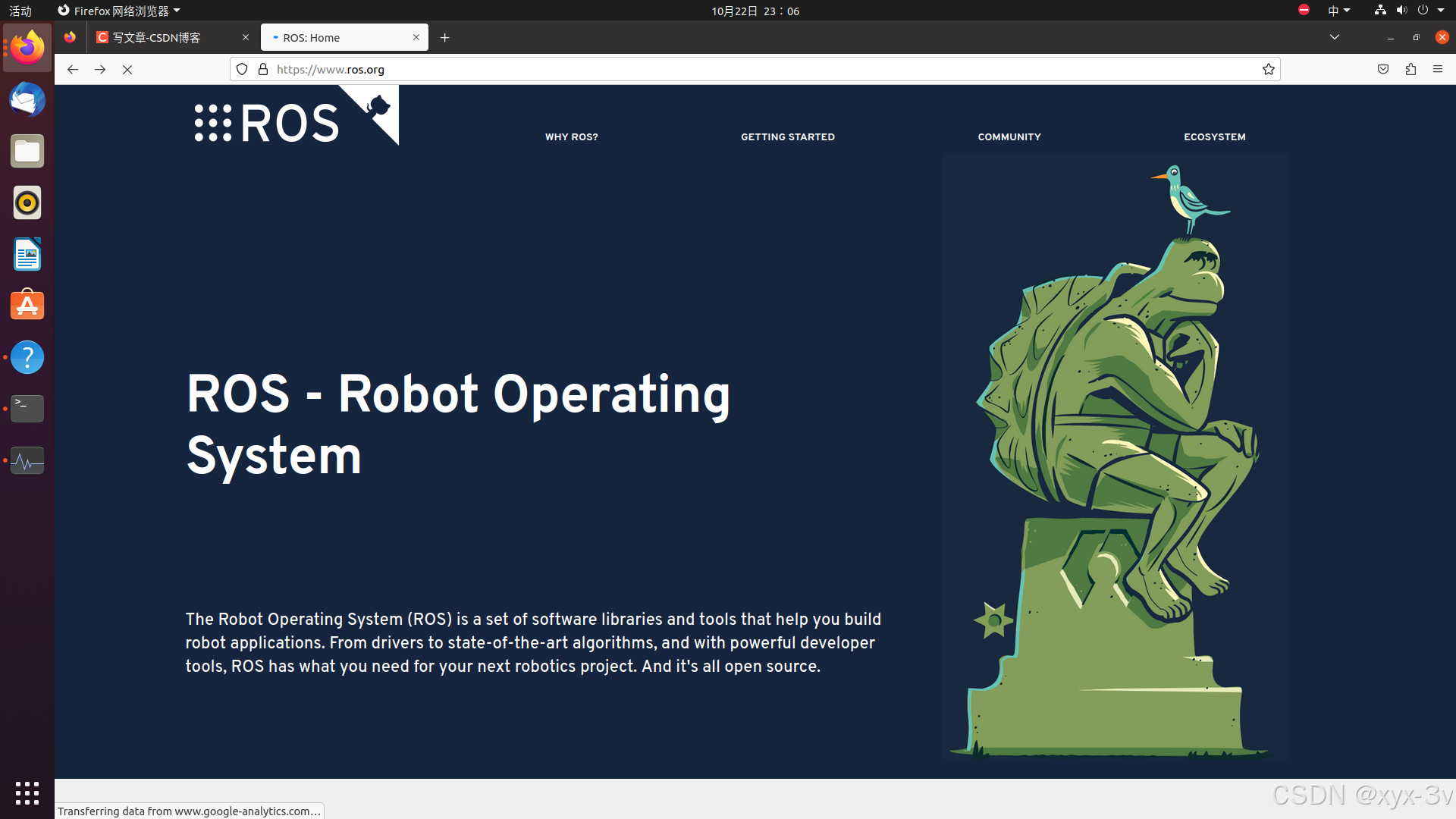This screenshot has height=819, width=1456.
Task: Open Rhythmbox music player in dock
Action: coord(27,203)
